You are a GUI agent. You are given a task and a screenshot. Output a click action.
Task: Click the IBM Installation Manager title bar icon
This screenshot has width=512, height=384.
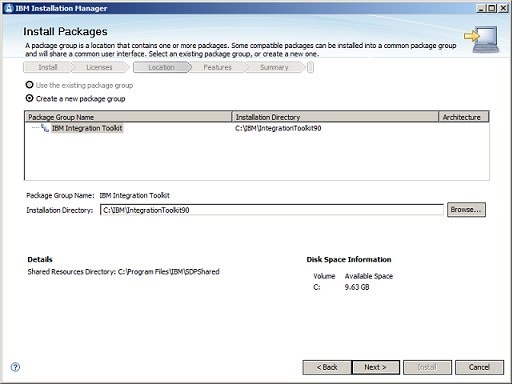click(9, 8)
